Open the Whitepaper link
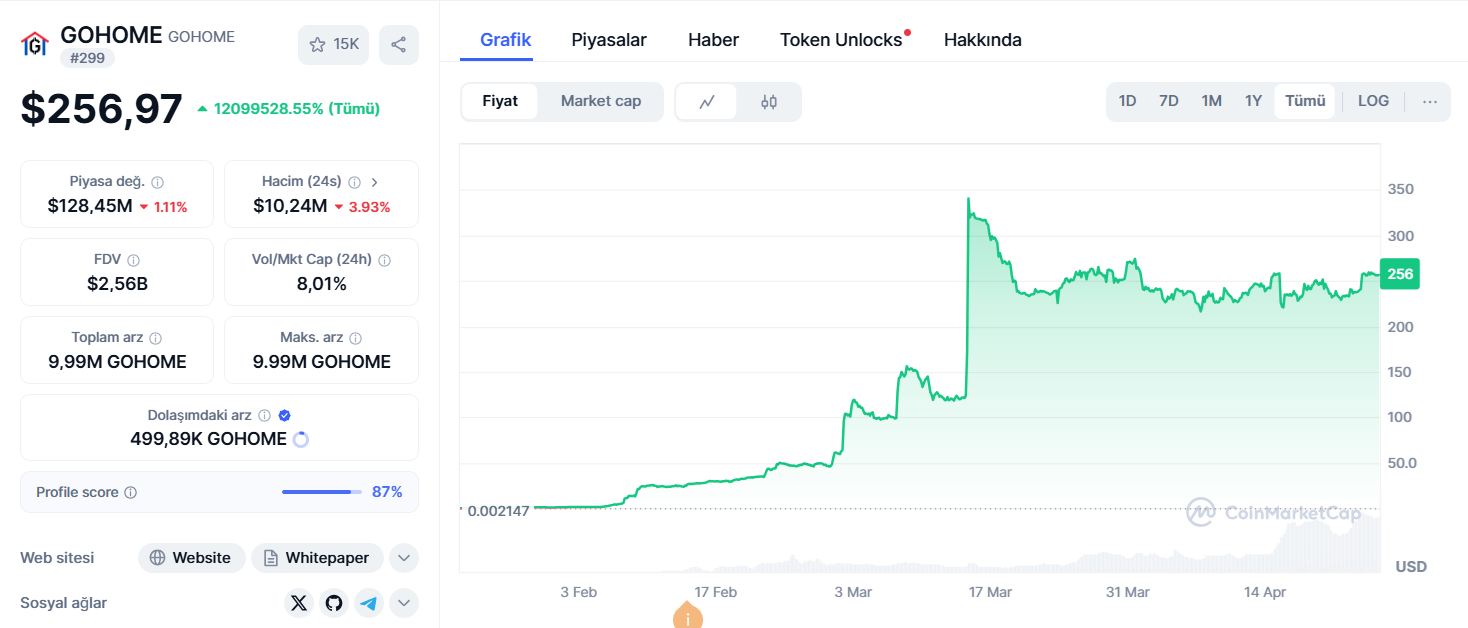This screenshot has width=1468, height=628. (316, 558)
